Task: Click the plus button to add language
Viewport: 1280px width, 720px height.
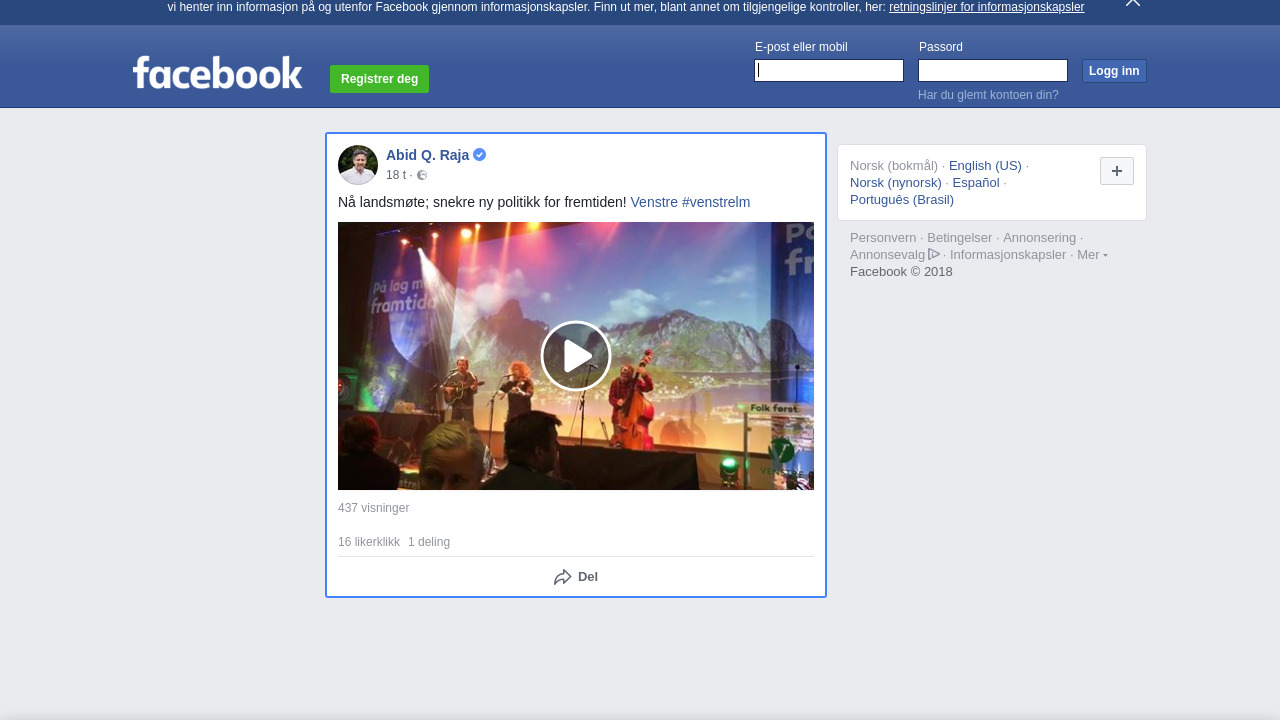Action: pos(1117,171)
